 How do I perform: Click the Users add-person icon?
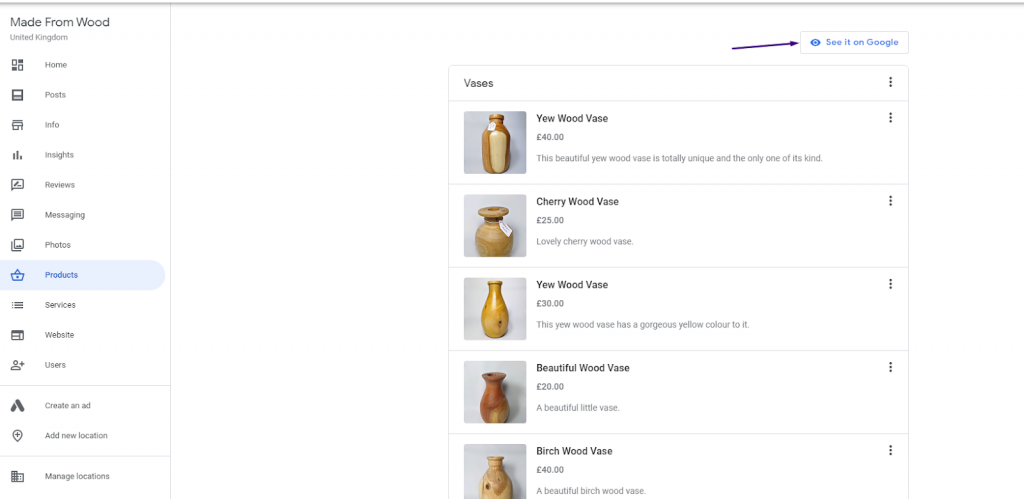point(18,365)
